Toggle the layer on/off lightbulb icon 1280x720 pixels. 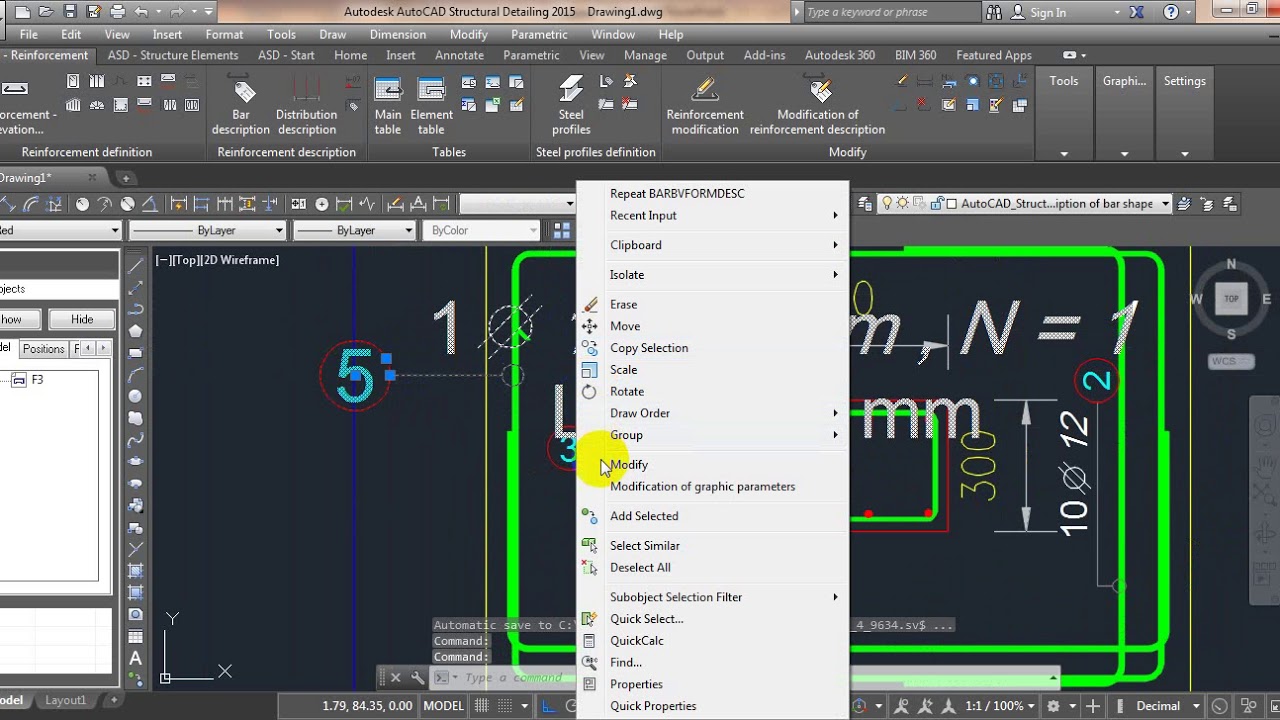coord(886,204)
